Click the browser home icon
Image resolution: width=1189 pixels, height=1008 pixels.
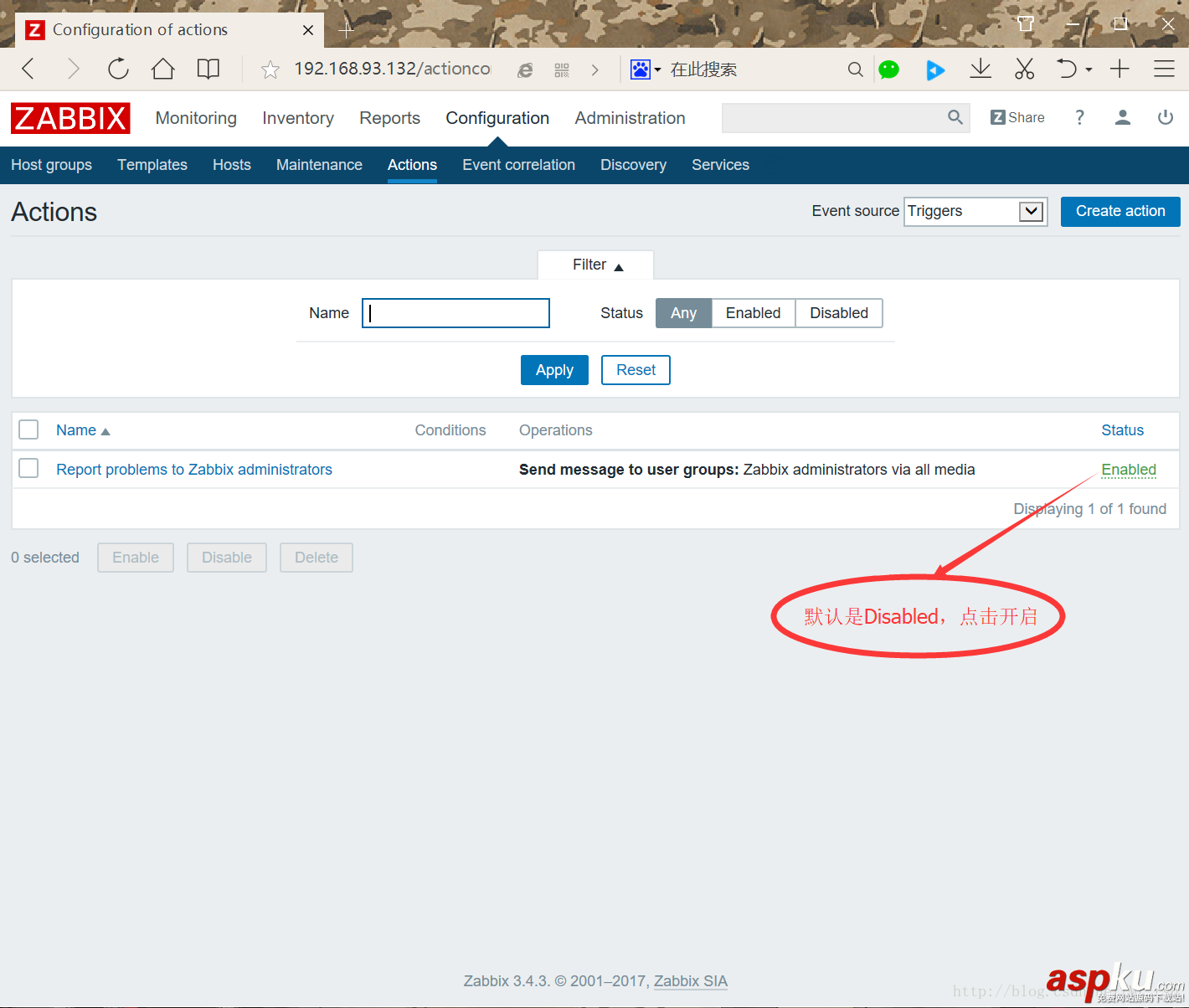[162, 69]
